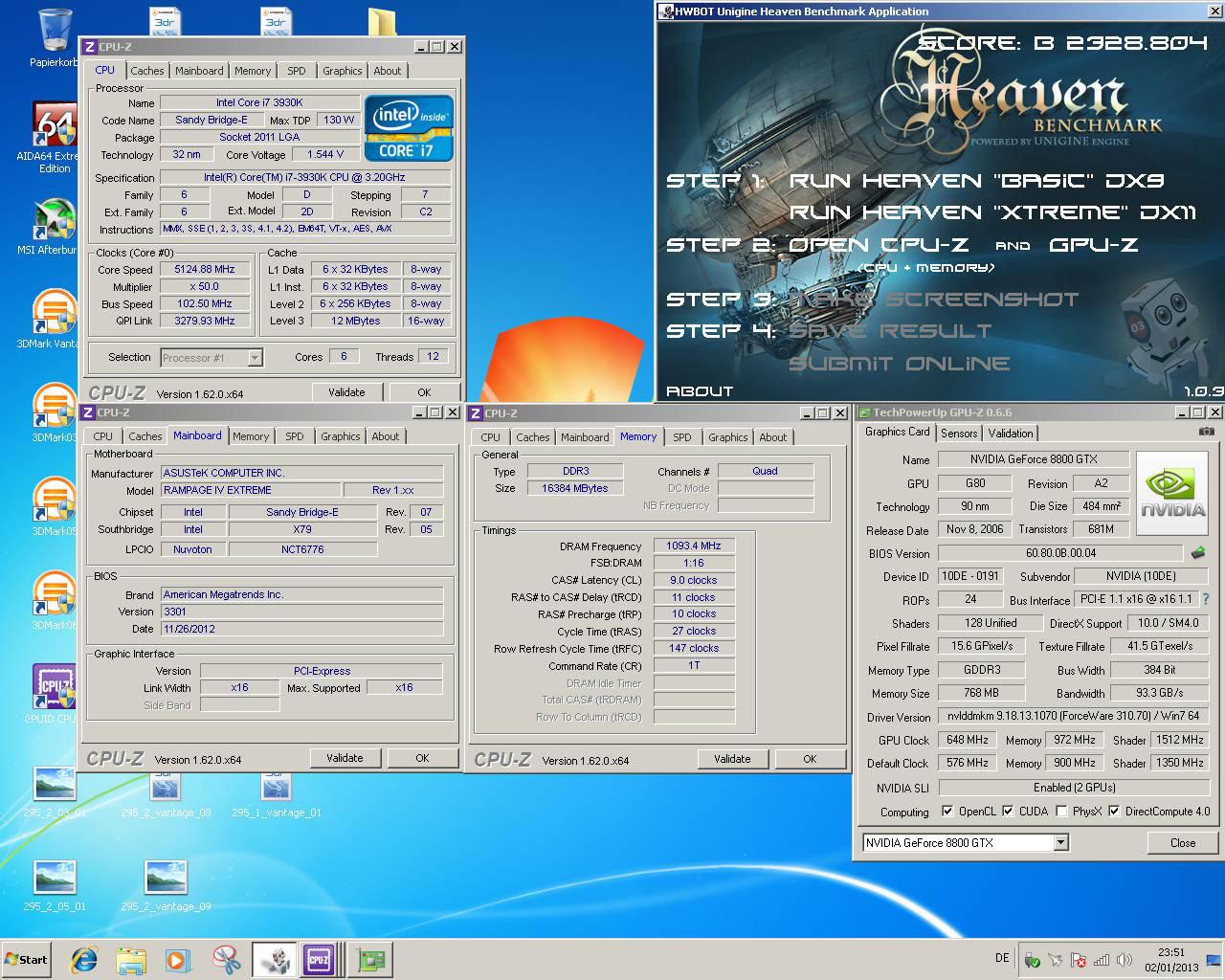Viewport: 1225px width, 980px height.
Task: Click the network tray icon
Action: pos(1102,960)
